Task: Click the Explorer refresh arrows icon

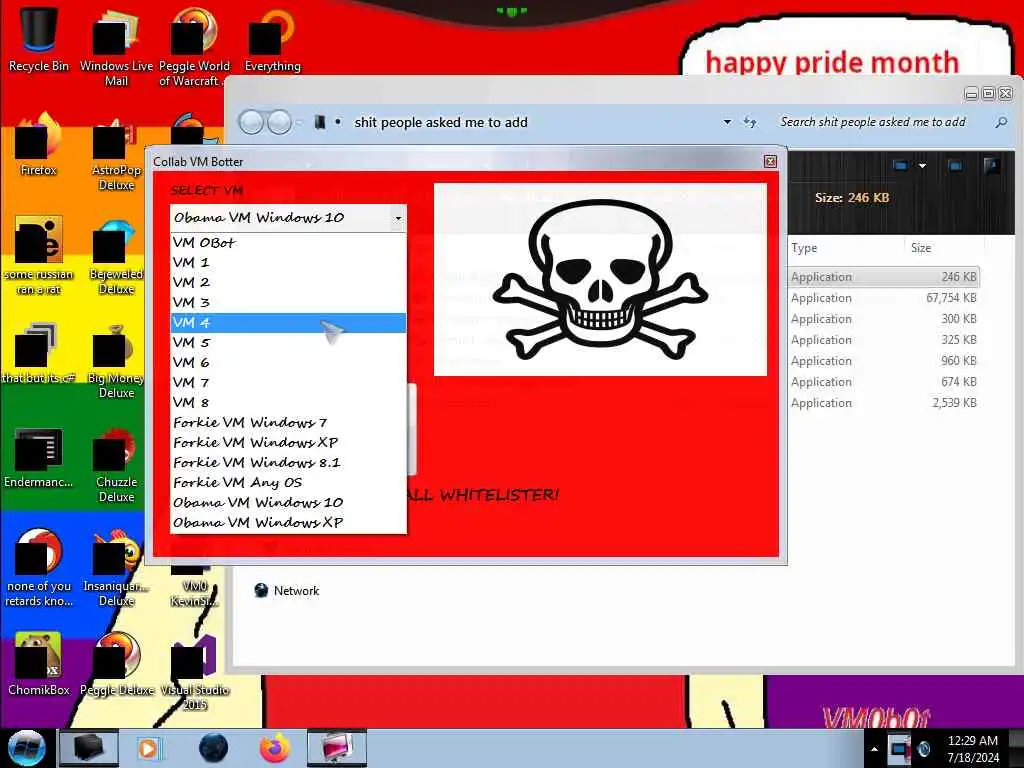Action: (750, 122)
